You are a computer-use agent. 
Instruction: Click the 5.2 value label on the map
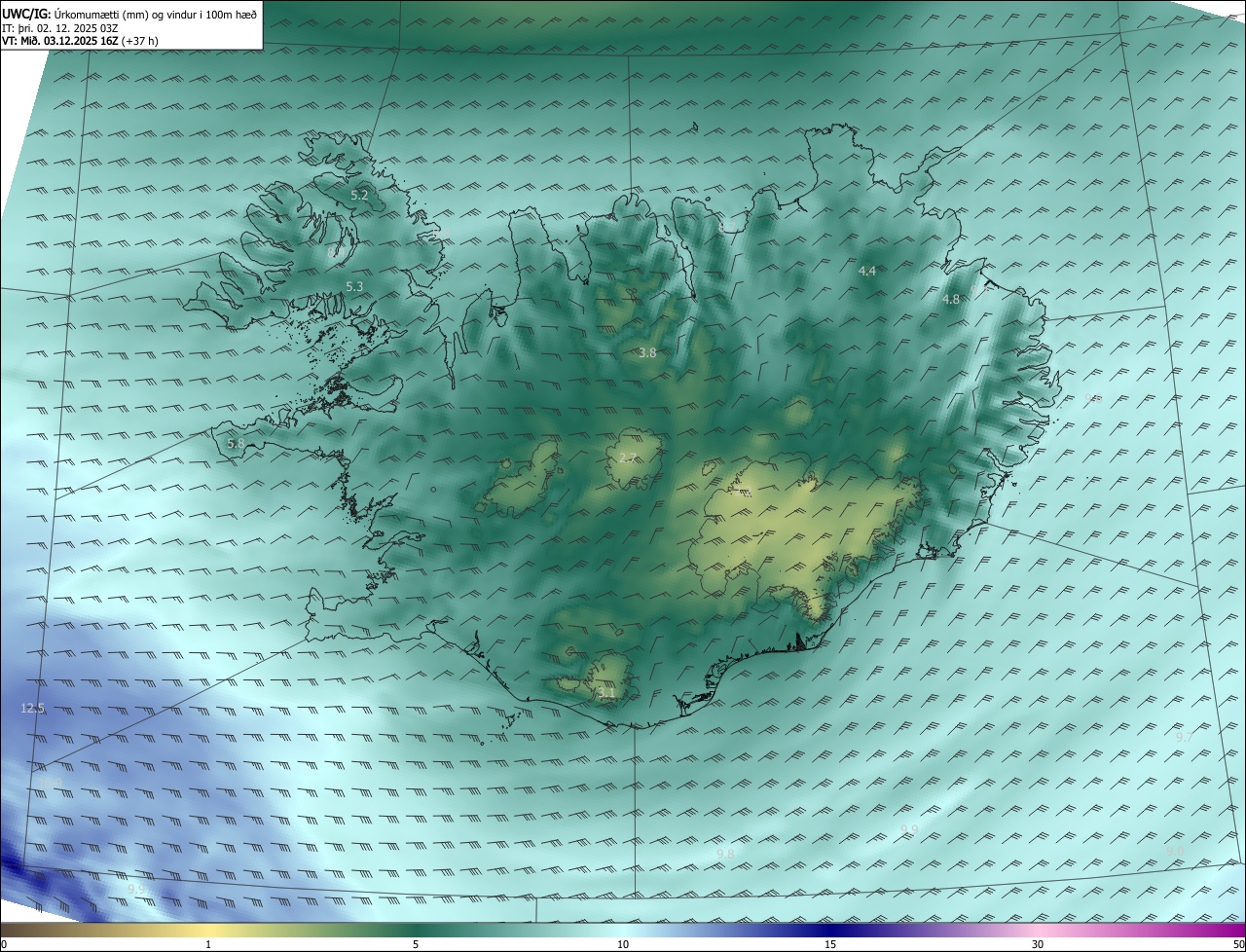(359, 195)
